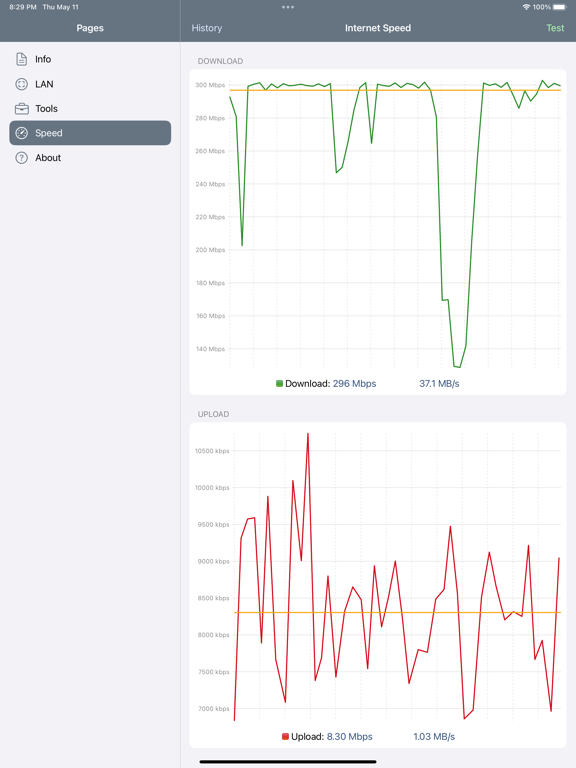Click the LAN scan icon
This screenshot has width=576, height=768.
pos(22,84)
